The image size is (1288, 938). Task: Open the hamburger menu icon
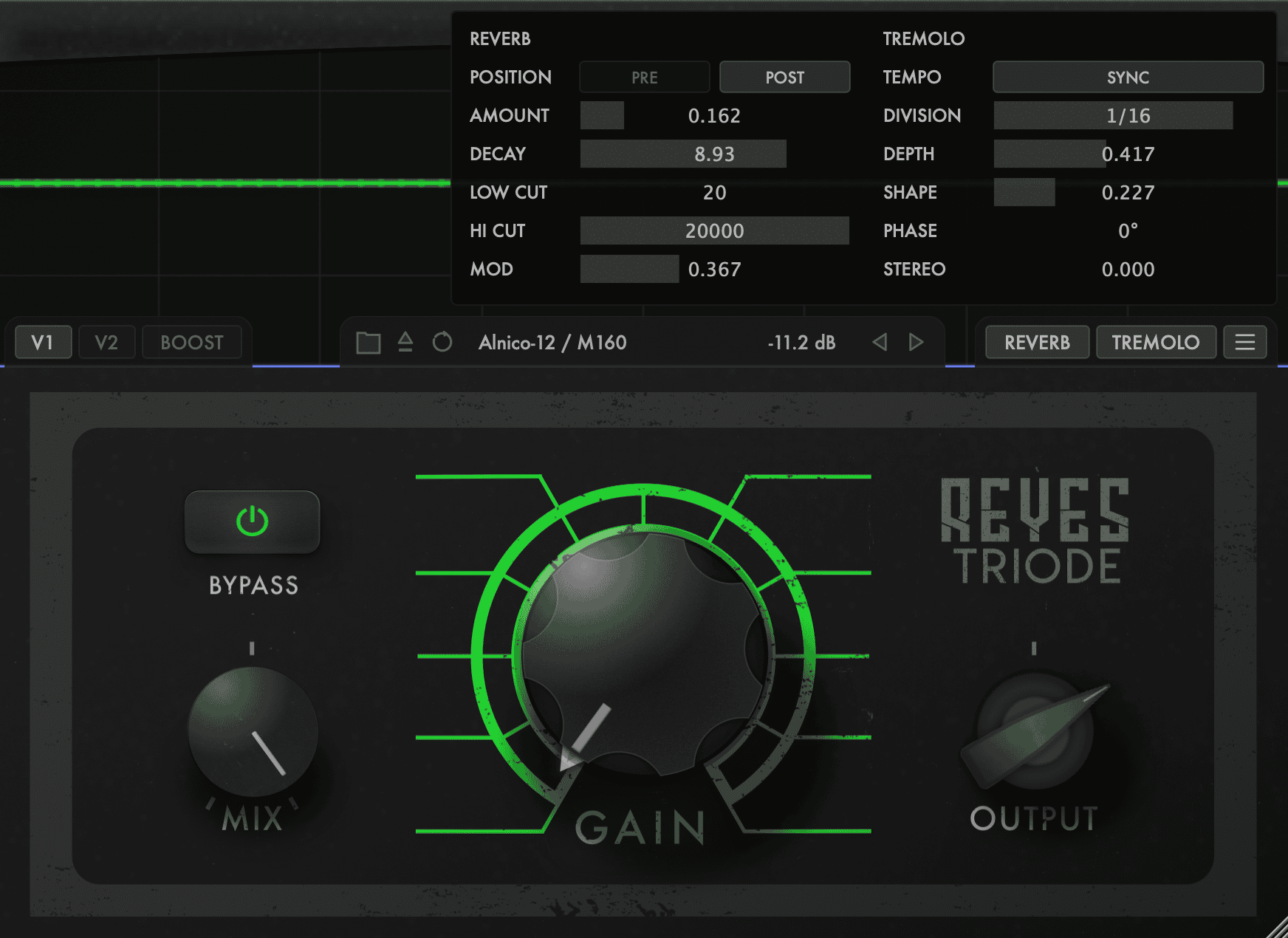pyautogui.click(x=1245, y=342)
